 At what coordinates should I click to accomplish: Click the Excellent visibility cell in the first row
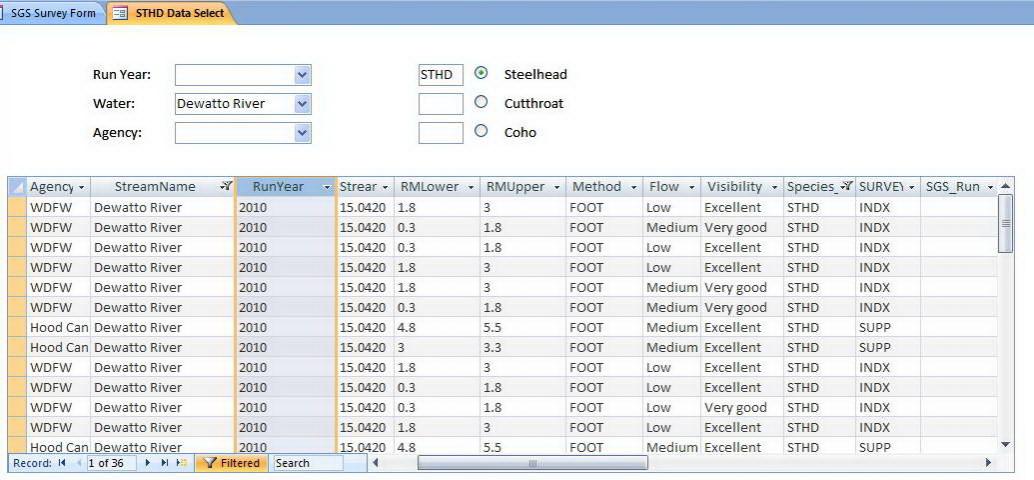[742, 207]
